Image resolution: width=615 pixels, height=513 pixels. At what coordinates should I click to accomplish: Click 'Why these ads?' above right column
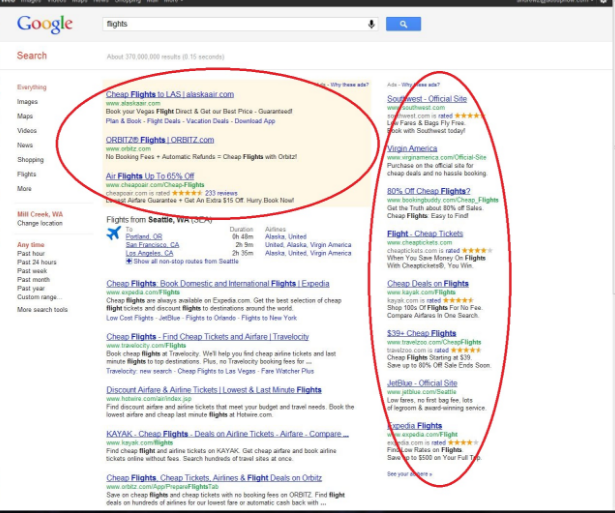420,85
